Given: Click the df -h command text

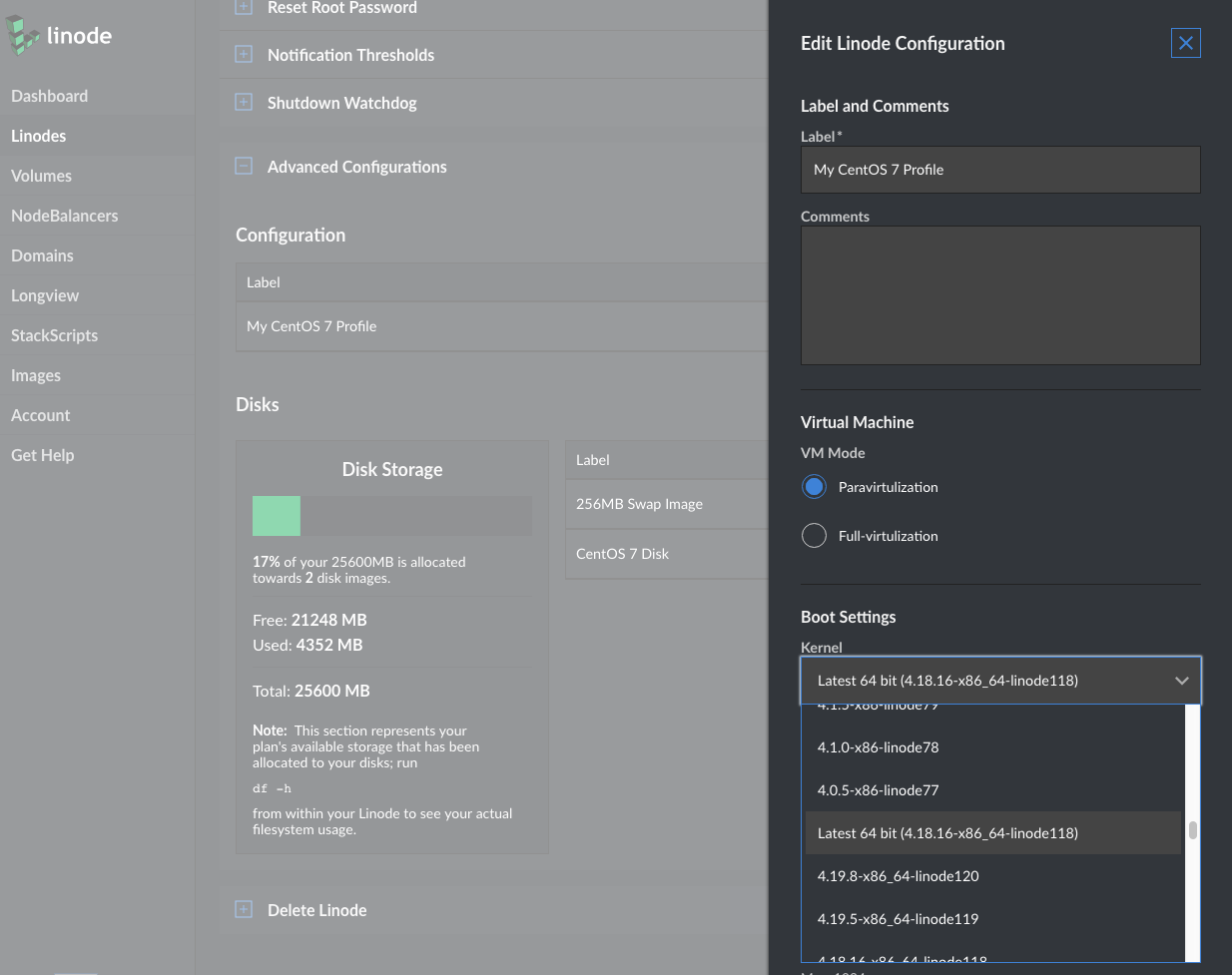Looking at the screenshot, I should point(272,788).
